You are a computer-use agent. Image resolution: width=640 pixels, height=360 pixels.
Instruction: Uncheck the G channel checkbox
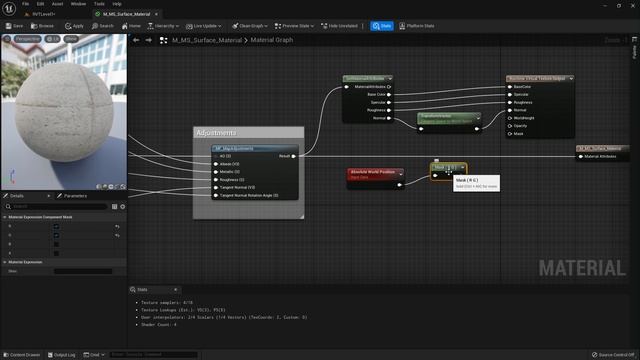point(56,235)
